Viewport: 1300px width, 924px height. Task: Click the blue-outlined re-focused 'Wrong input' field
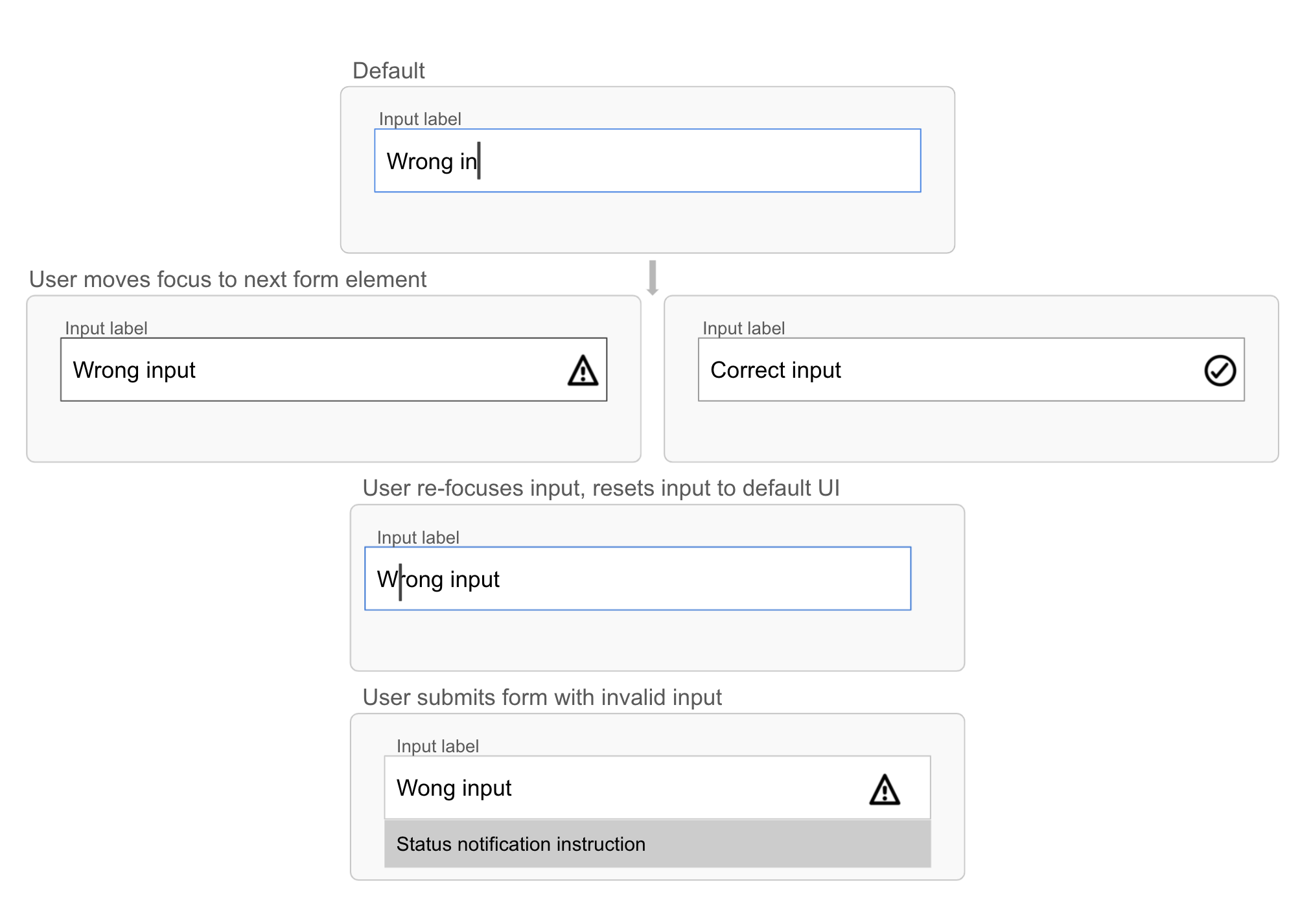(x=638, y=579)
